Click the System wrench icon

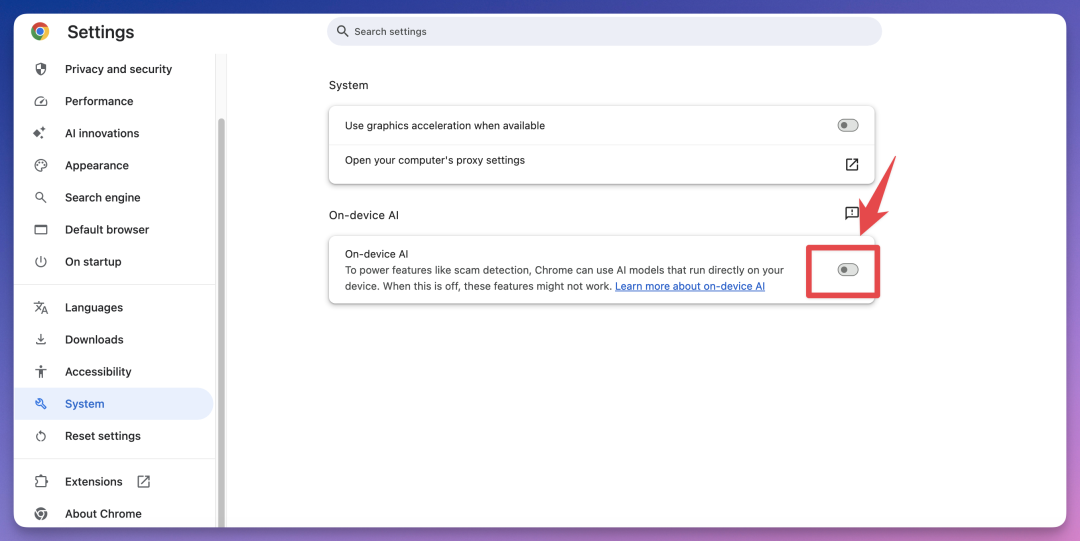click(x=41, y=404)
